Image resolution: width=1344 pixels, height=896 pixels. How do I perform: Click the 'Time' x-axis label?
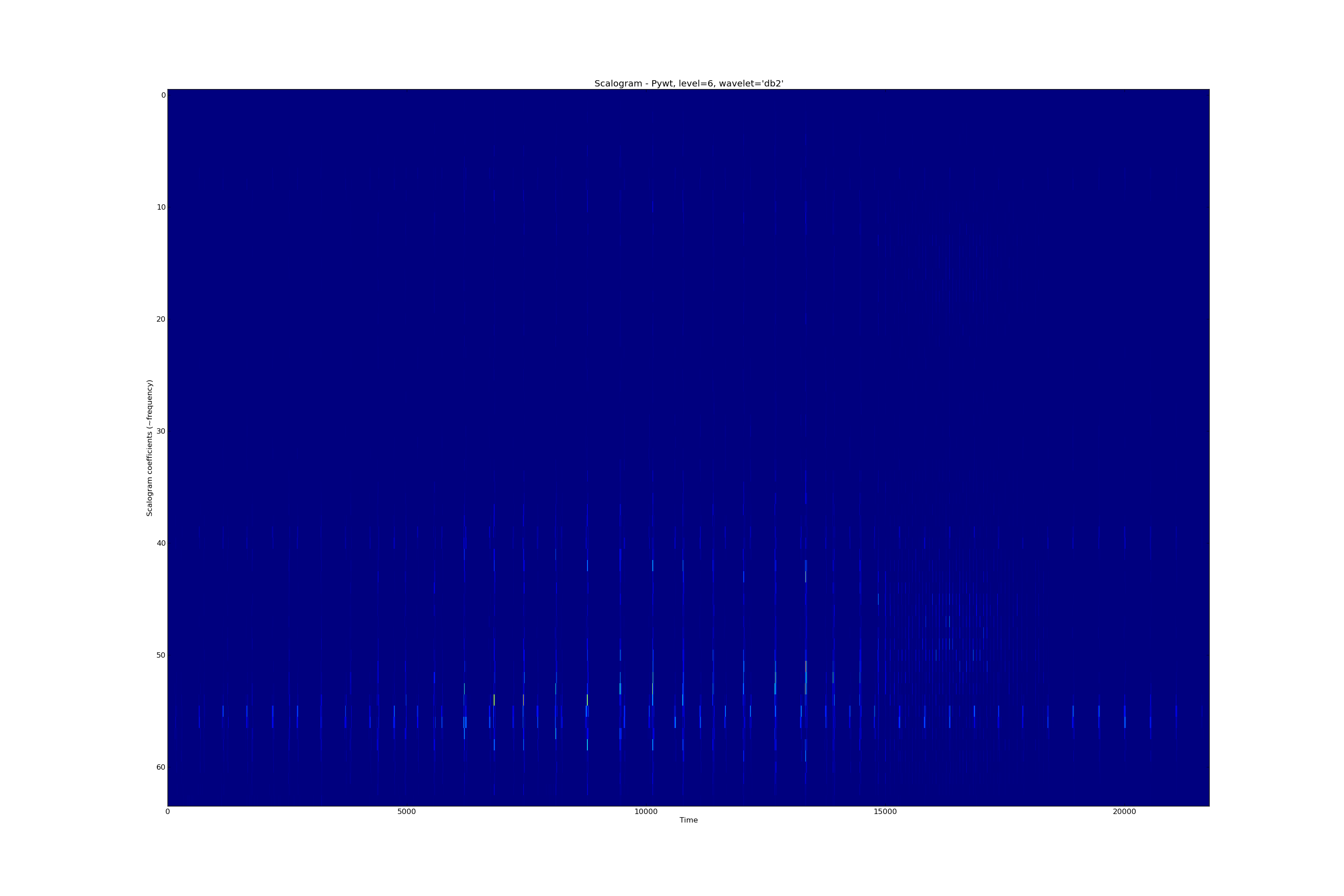tap(688, 820)
